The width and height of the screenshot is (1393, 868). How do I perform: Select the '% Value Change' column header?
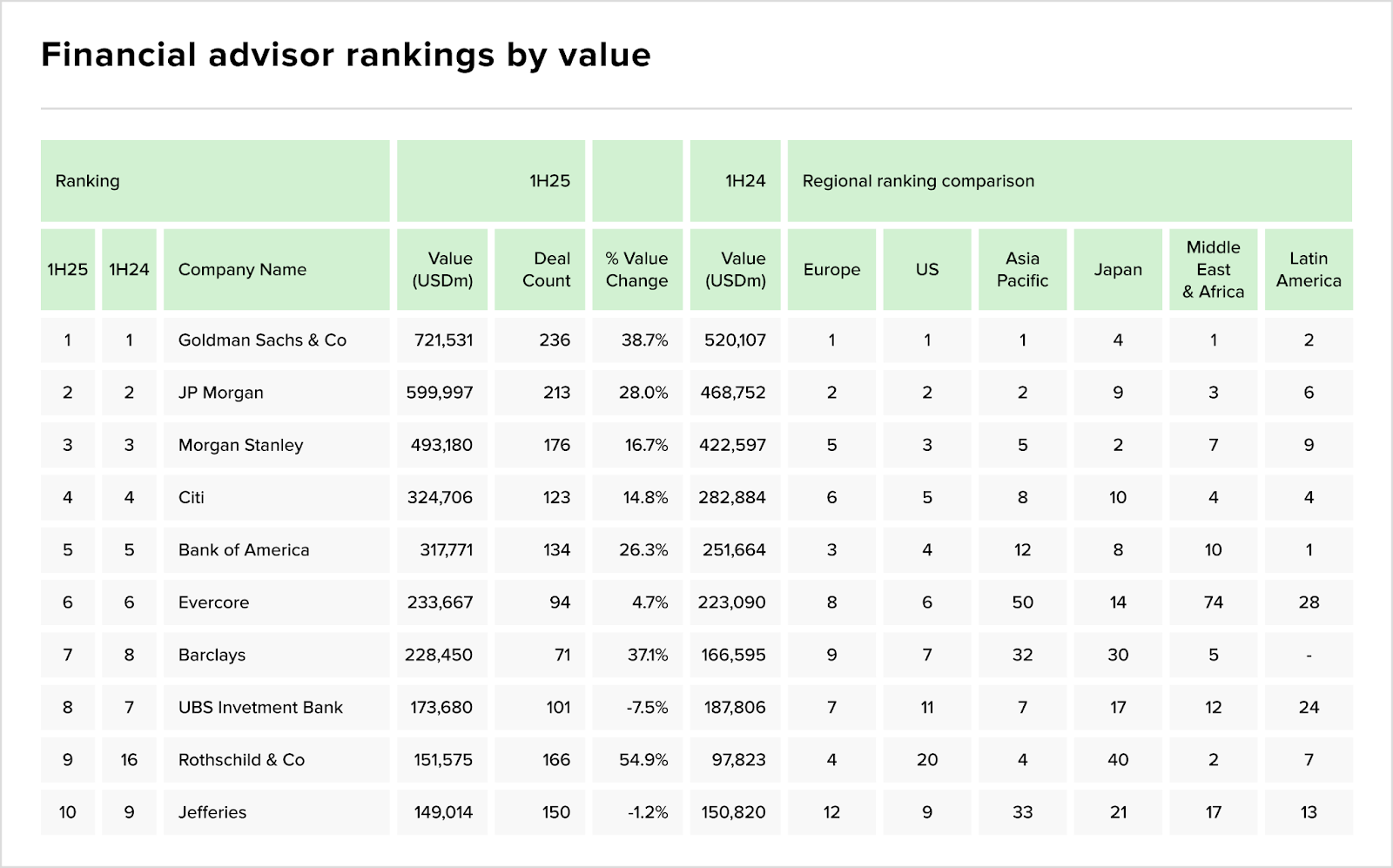tap(637, 270)
